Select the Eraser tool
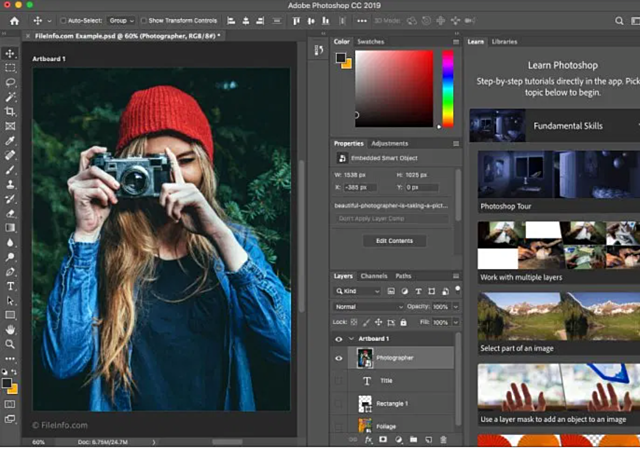The width and height of the screenshot is (640, 449). (10, 213)
